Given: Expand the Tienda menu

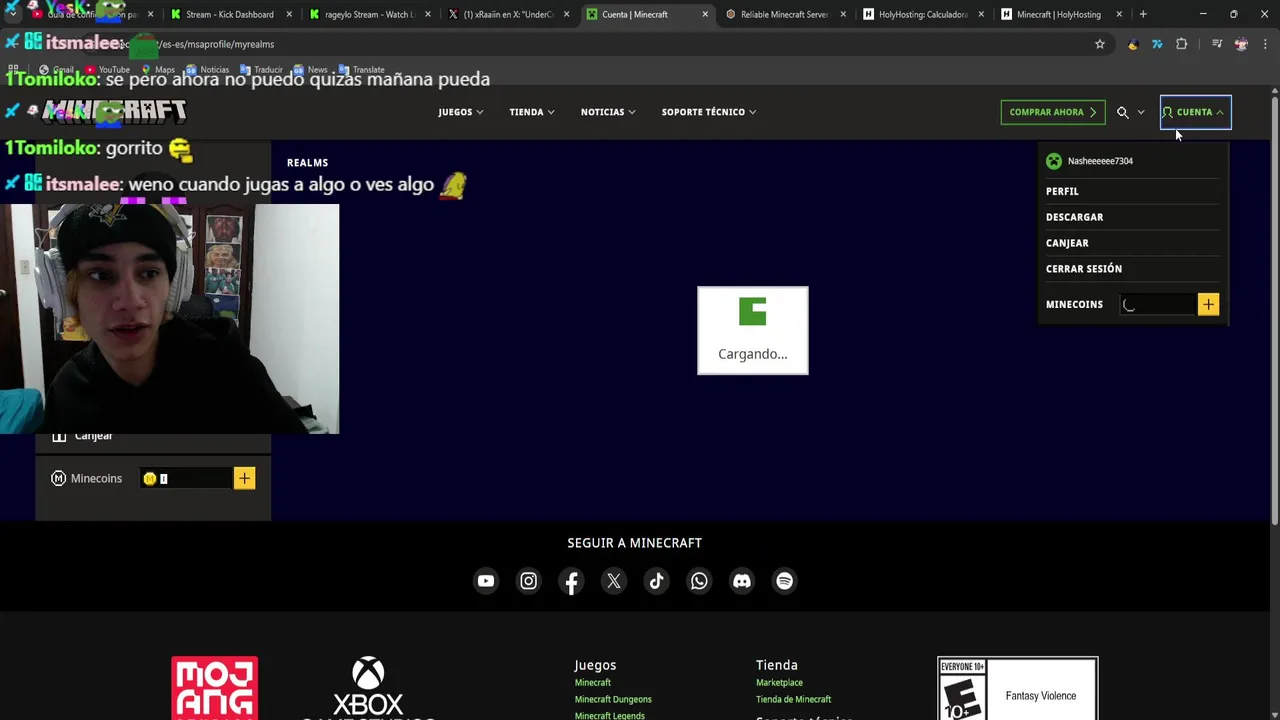Looking at the screenshot, I should [x=531, y=112].
